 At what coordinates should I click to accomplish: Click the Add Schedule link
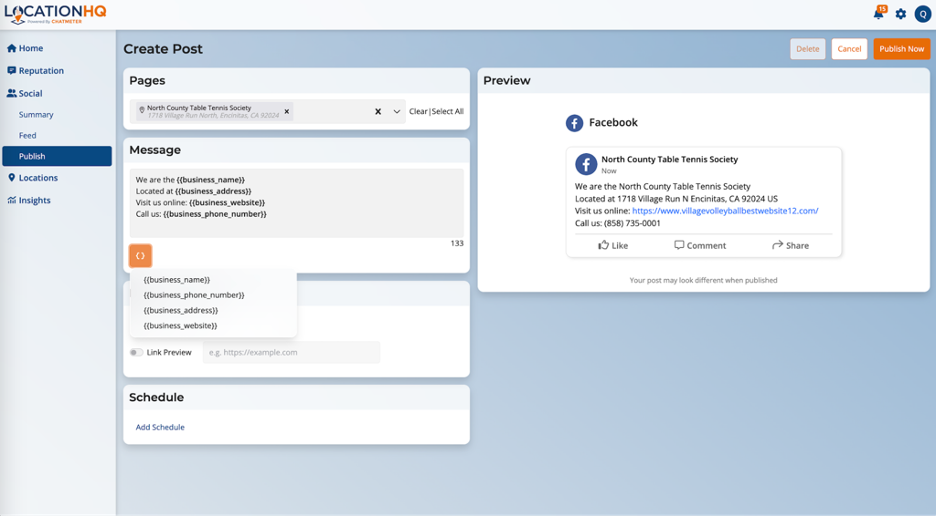pyautogui.click(x=160, y=427)
